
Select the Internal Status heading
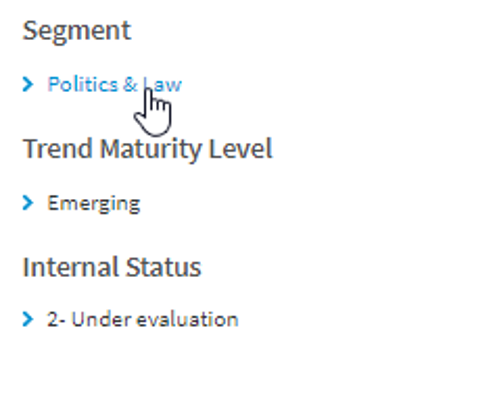(112, 267)
